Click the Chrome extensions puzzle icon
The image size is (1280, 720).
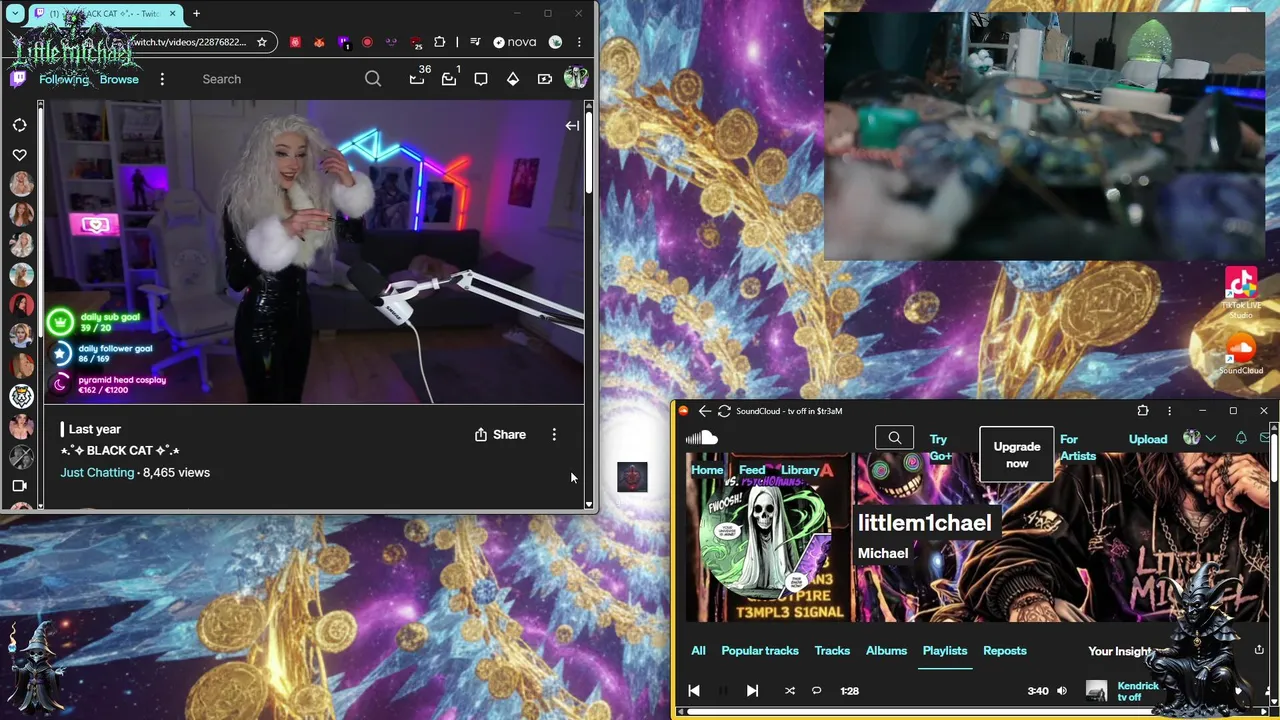(x=439, y=42)
